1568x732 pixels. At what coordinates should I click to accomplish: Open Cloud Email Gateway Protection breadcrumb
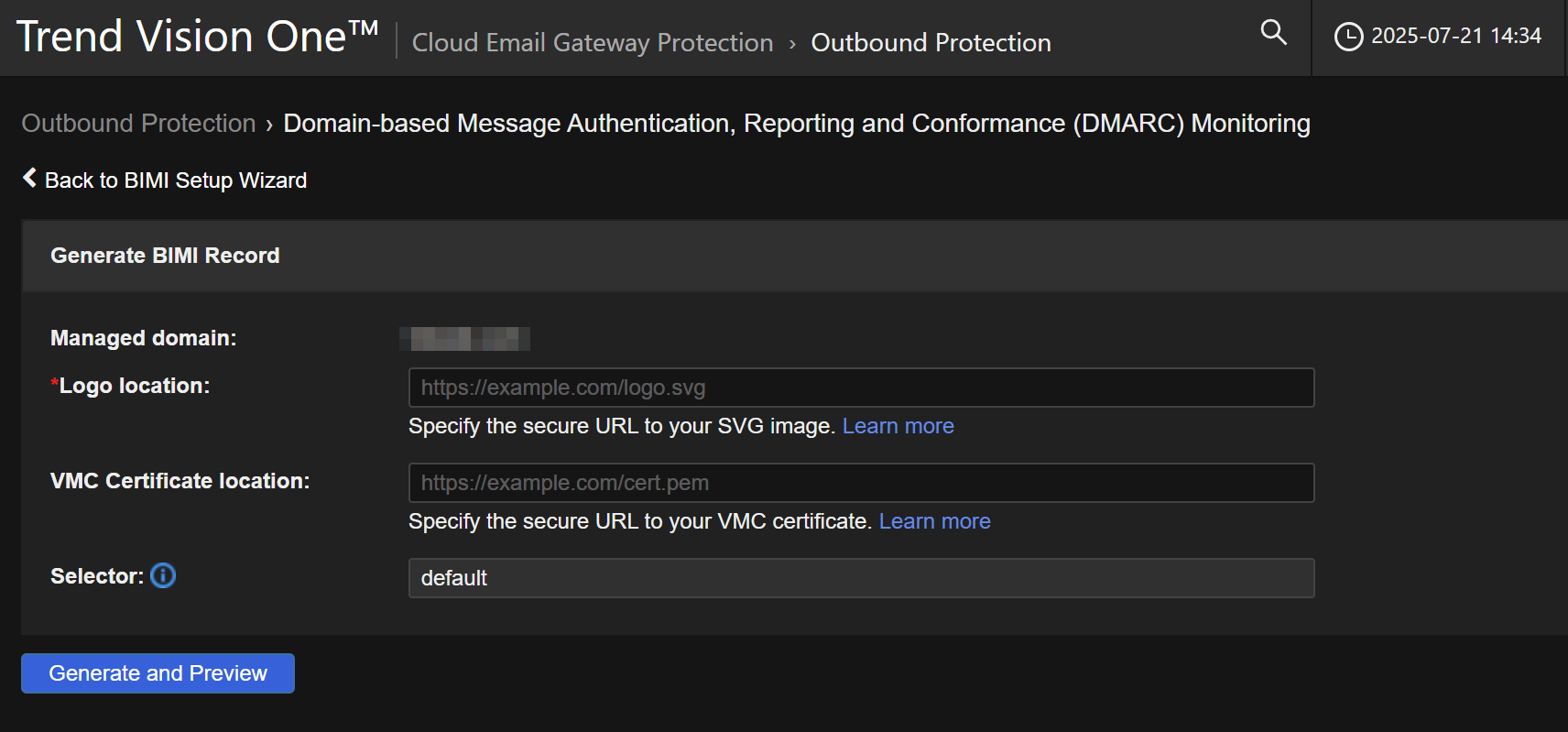592,43
